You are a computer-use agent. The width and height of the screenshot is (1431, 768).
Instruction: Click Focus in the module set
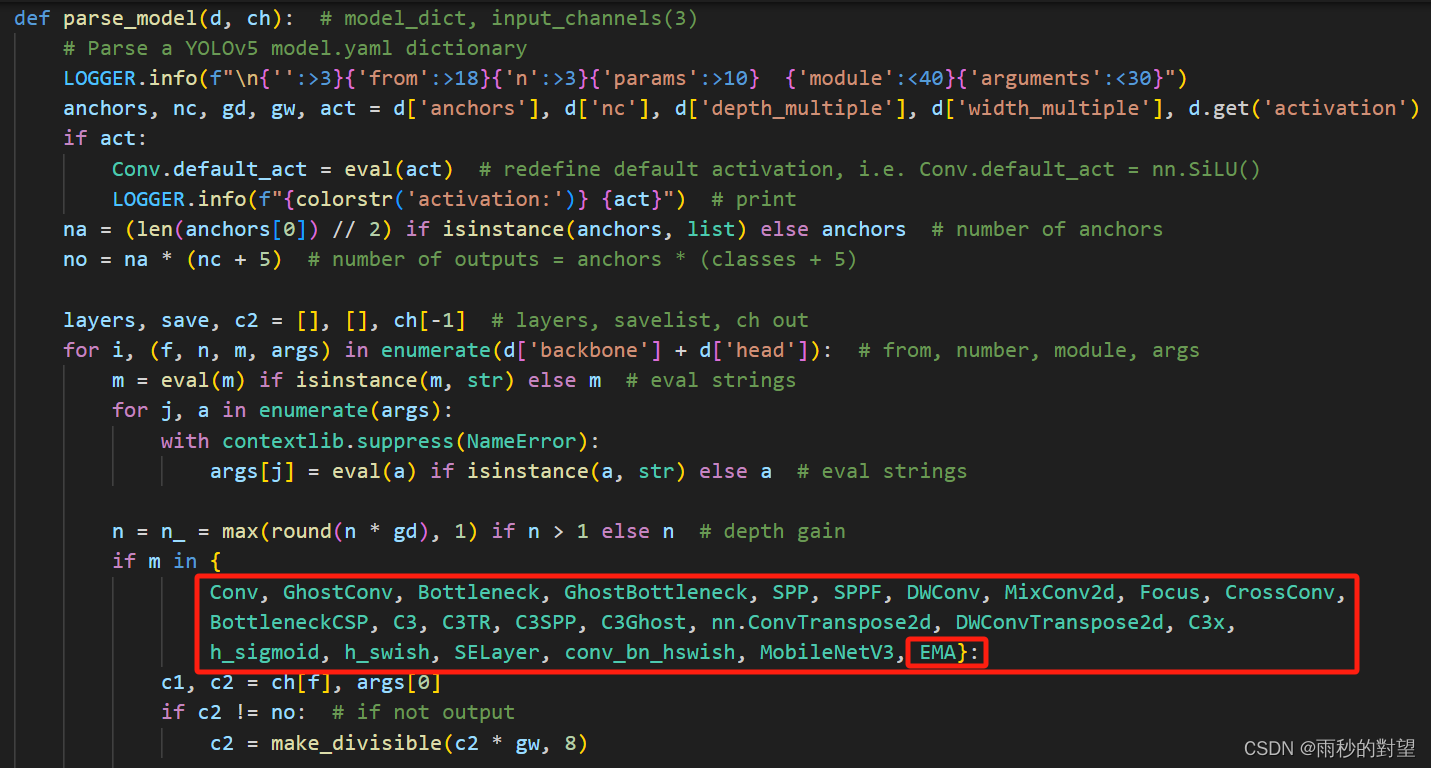tap(1169, 592)
